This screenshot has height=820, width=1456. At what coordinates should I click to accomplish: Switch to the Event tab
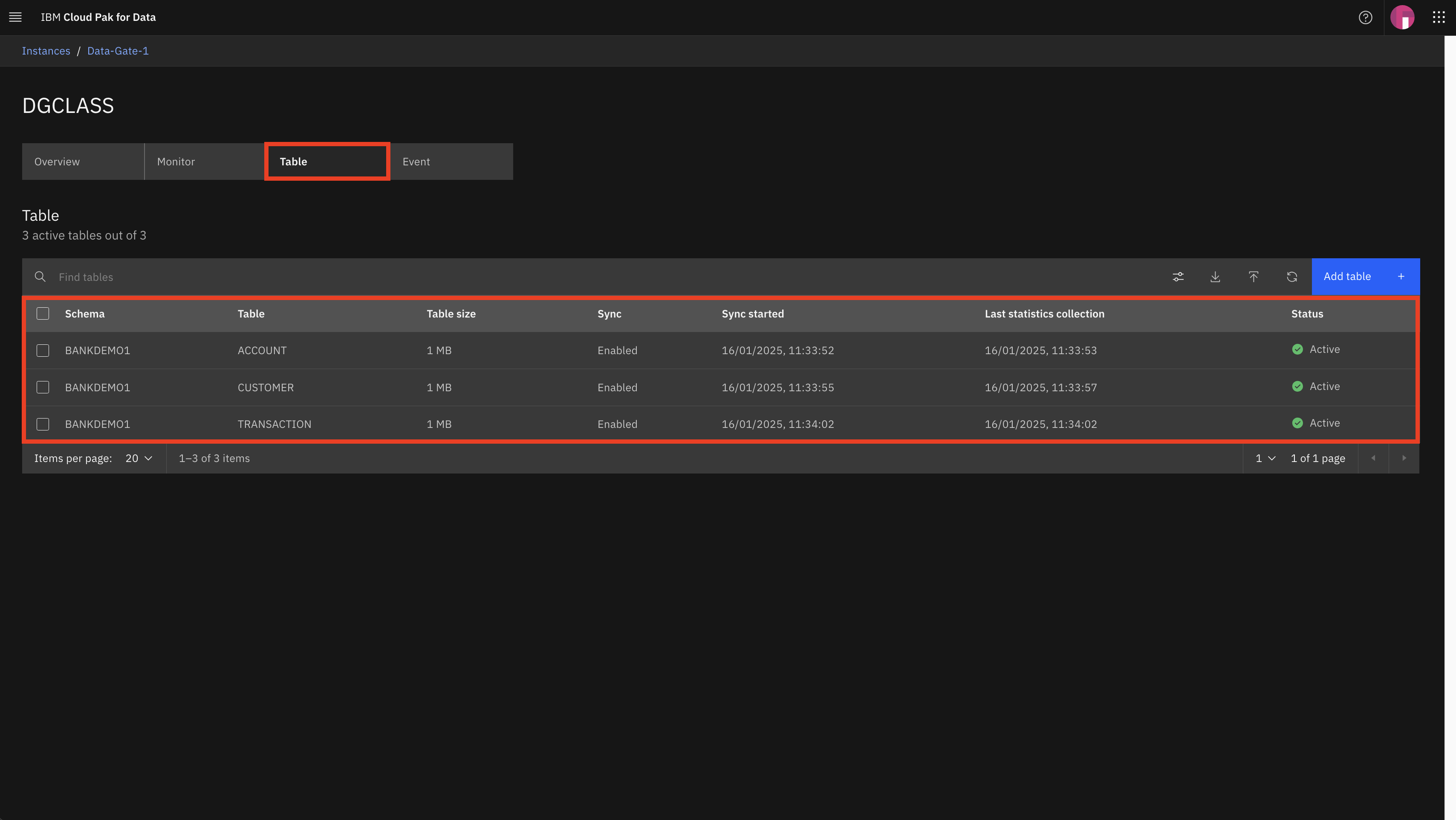coord(416,161)
